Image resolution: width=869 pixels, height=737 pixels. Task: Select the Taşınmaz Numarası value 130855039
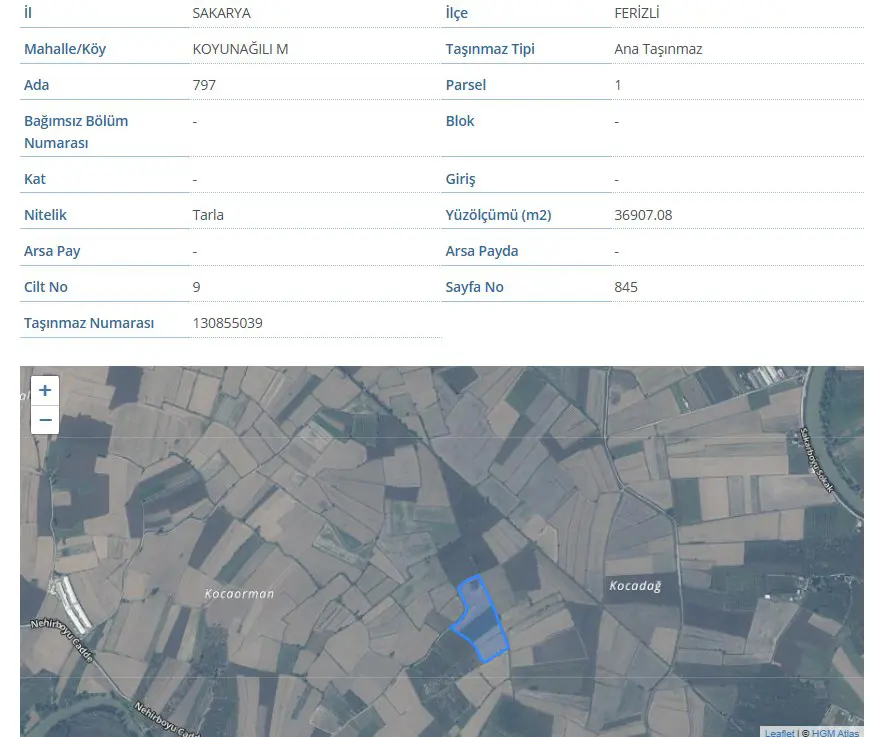[227, 323]
